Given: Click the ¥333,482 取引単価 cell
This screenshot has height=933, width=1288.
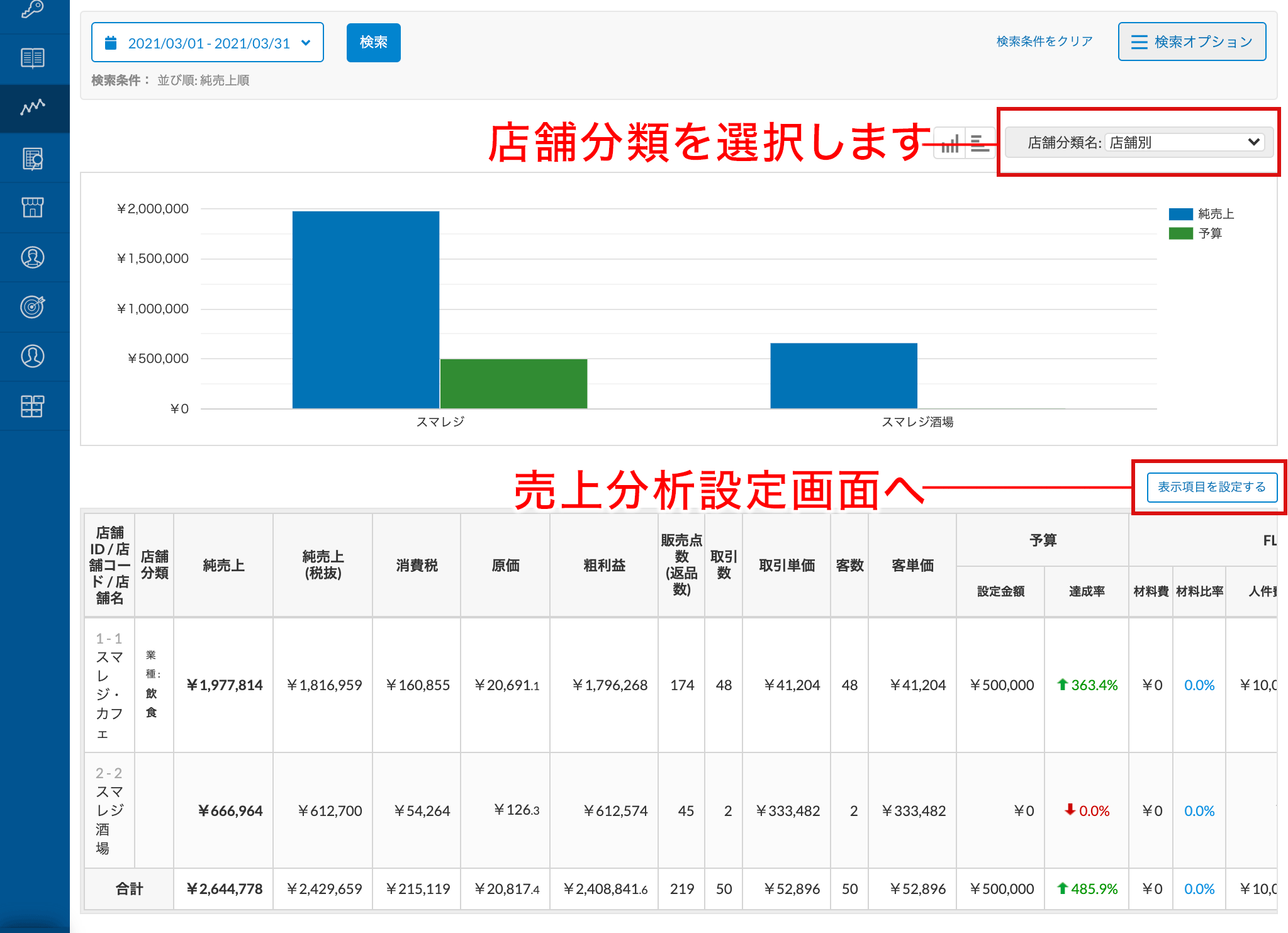Looking at the screenshot, I should 788,811.
